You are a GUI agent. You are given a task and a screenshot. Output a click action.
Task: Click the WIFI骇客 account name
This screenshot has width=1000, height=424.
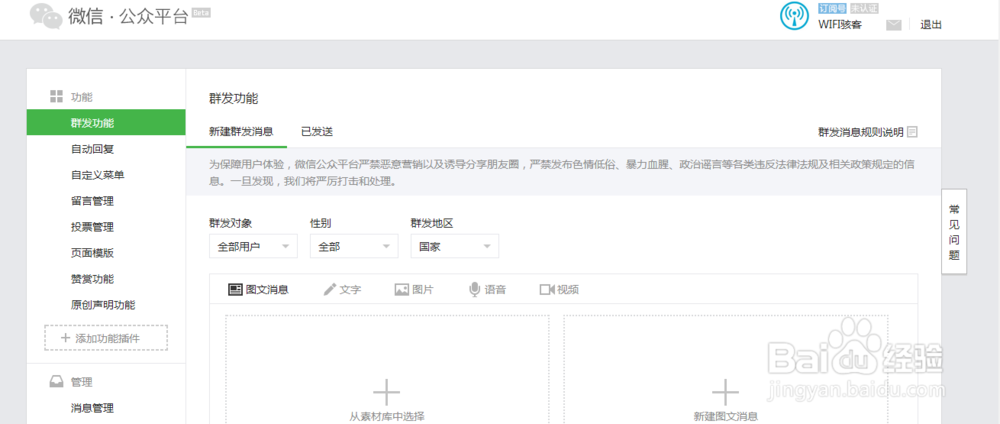840,25
